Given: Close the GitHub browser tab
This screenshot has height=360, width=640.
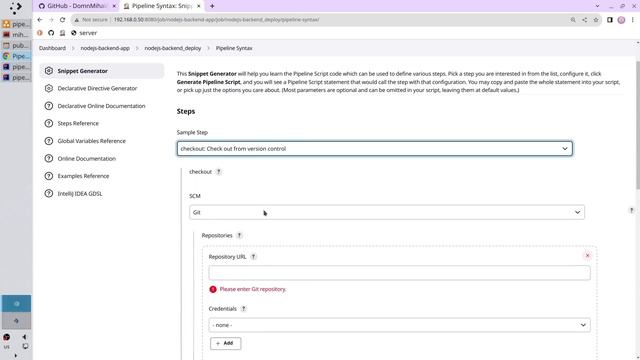Looking at the screenshot, I should 114,6.
